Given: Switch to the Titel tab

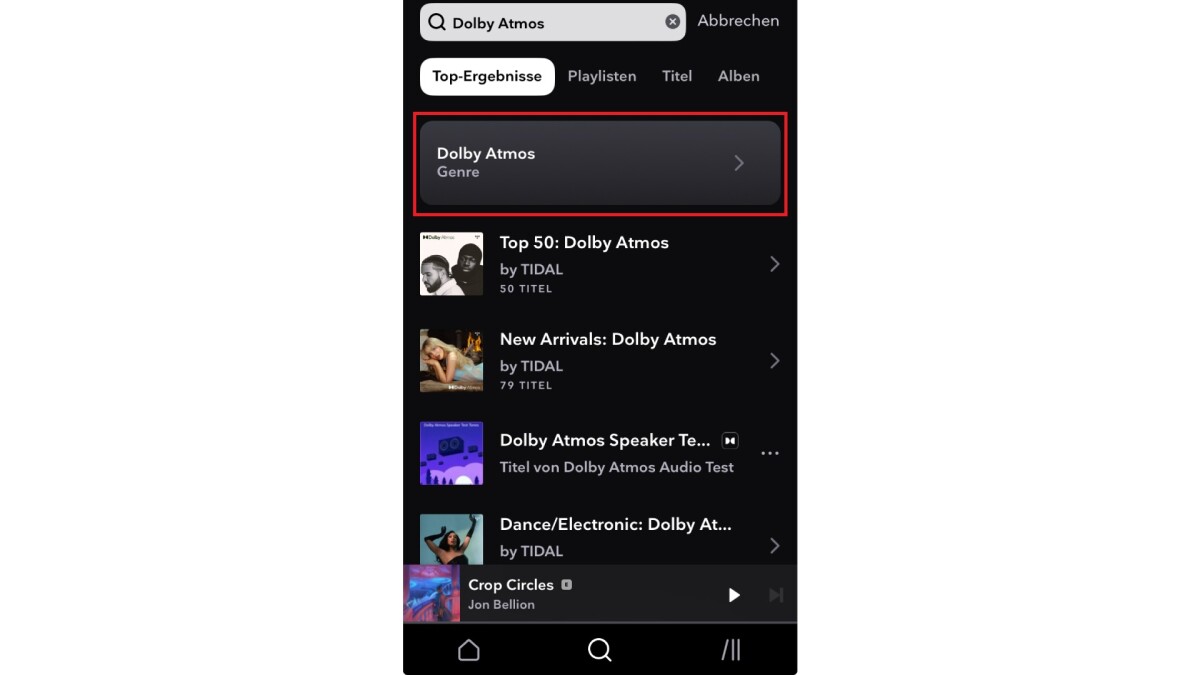Looking at the screenshot, I should (x=677, y=76).
